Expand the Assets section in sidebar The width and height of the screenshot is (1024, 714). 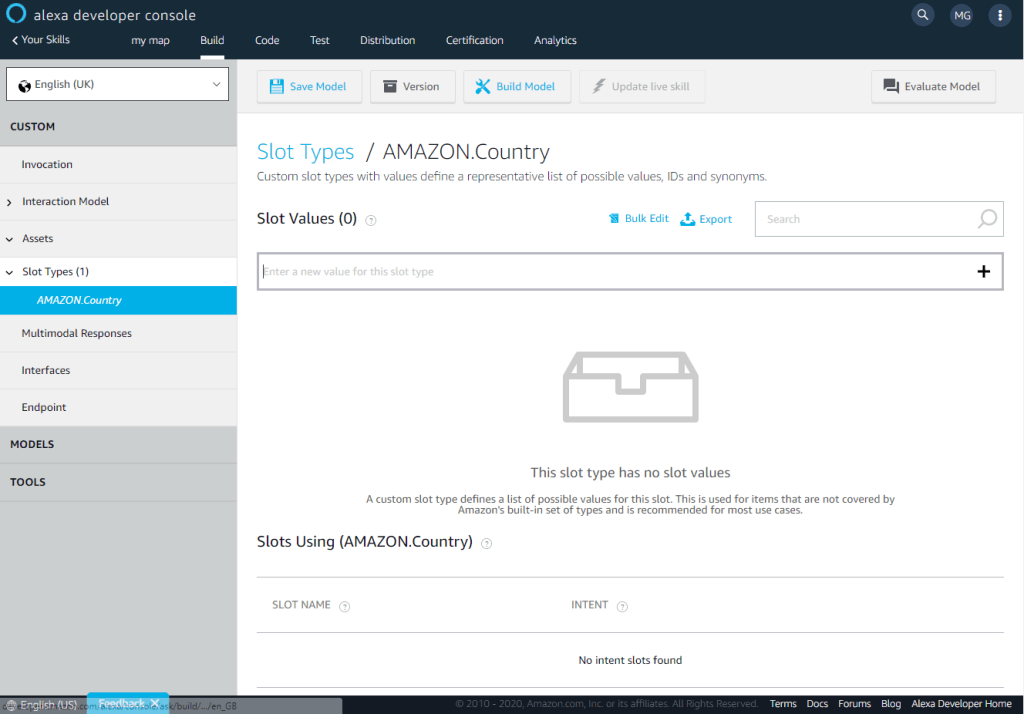point(38,239)
